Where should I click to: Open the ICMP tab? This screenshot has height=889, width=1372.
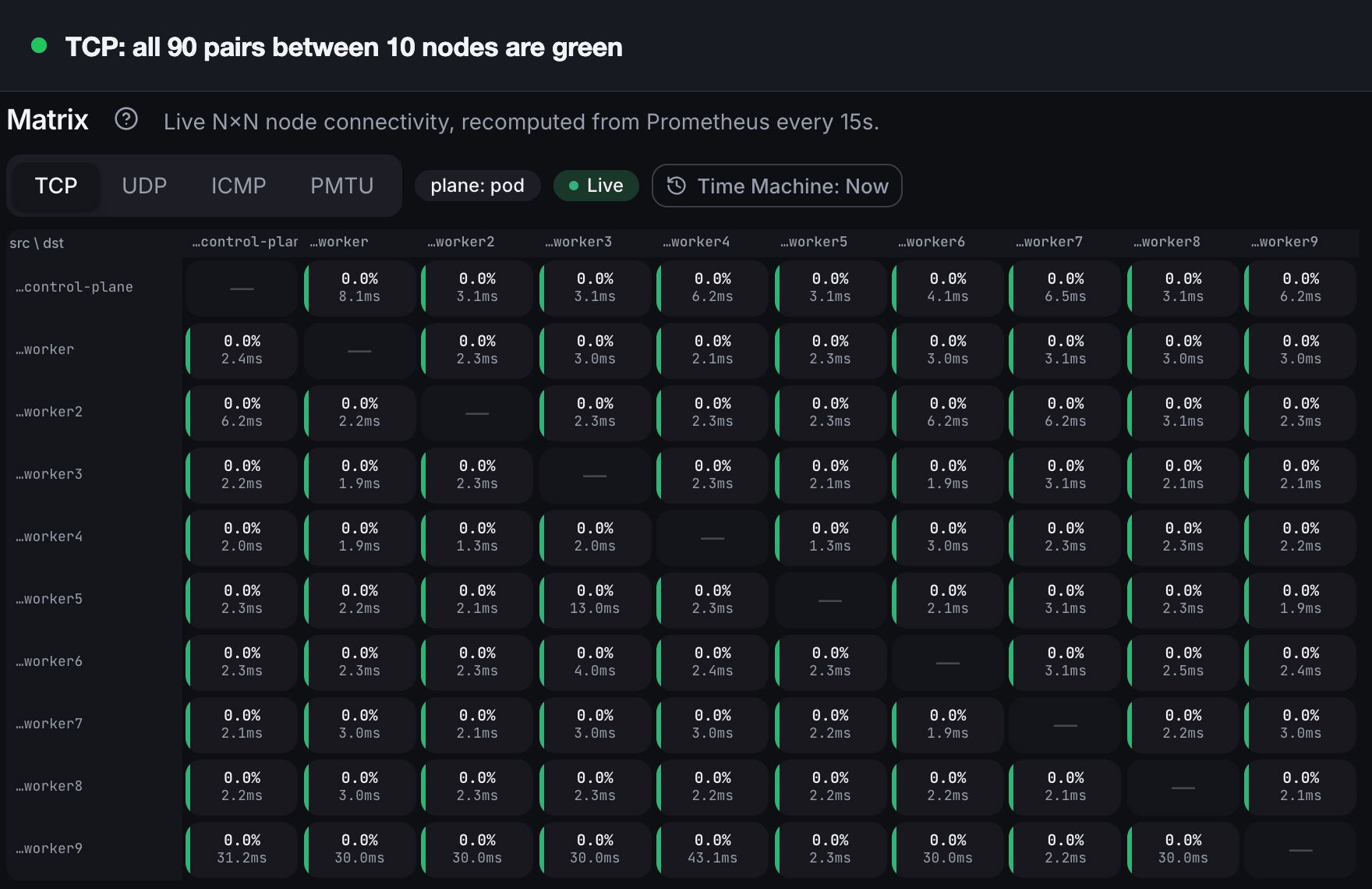pyautogui.click(x=239, y=186)
